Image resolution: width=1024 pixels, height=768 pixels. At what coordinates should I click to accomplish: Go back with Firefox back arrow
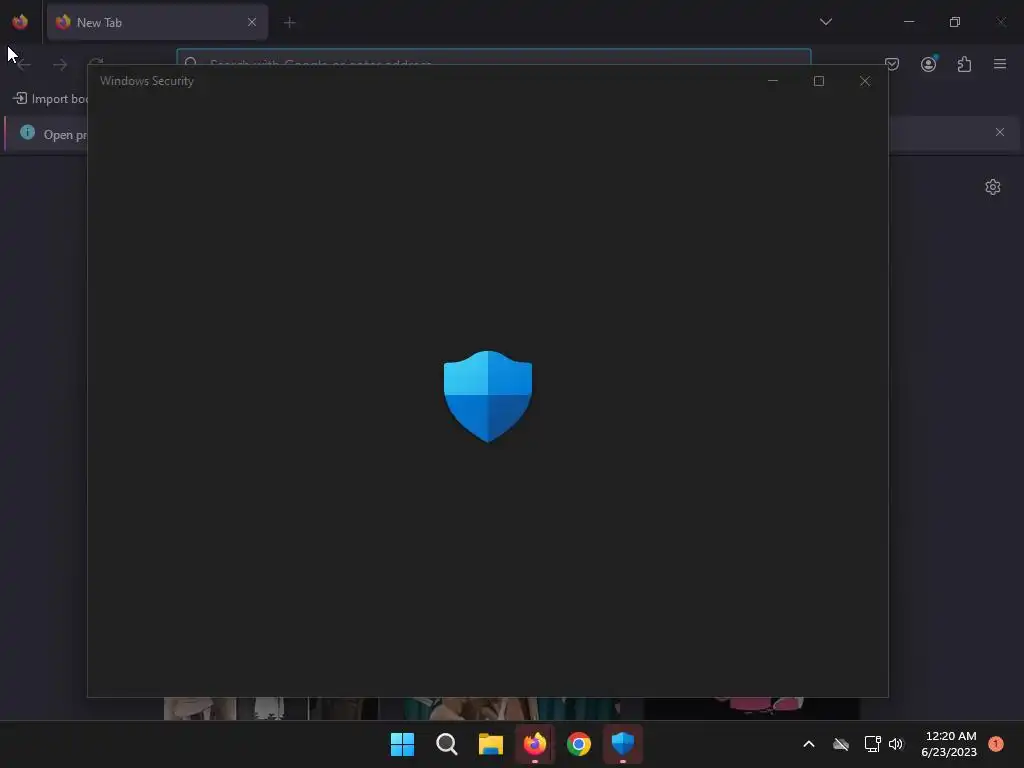[x=24, y=65]
